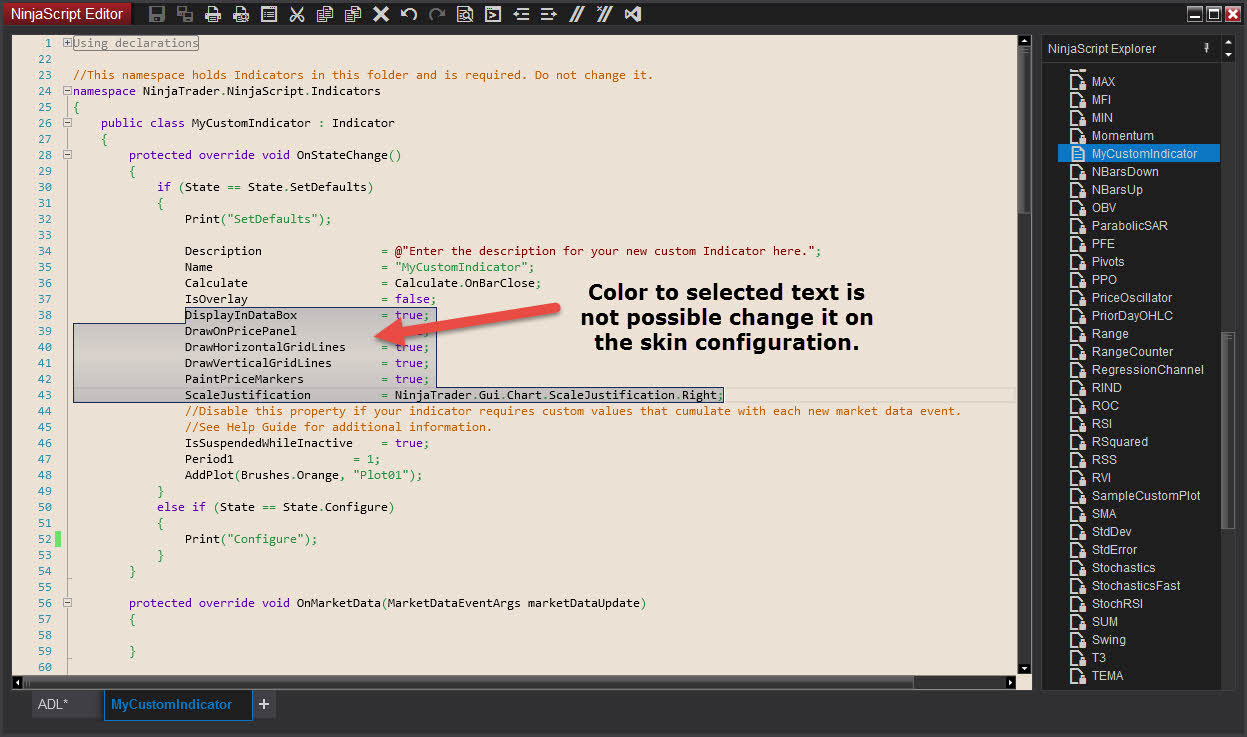
Task: Collapse the OnStateChange method on line 28
Action: [x=67, y=155]
